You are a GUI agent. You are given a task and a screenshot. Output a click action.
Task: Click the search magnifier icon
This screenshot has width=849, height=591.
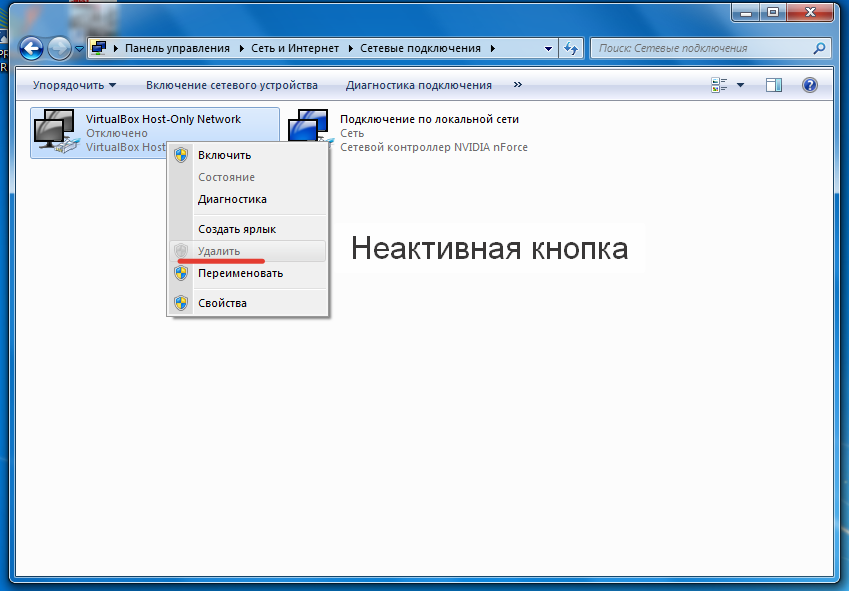pyautogui.click(x=819, y=48)
